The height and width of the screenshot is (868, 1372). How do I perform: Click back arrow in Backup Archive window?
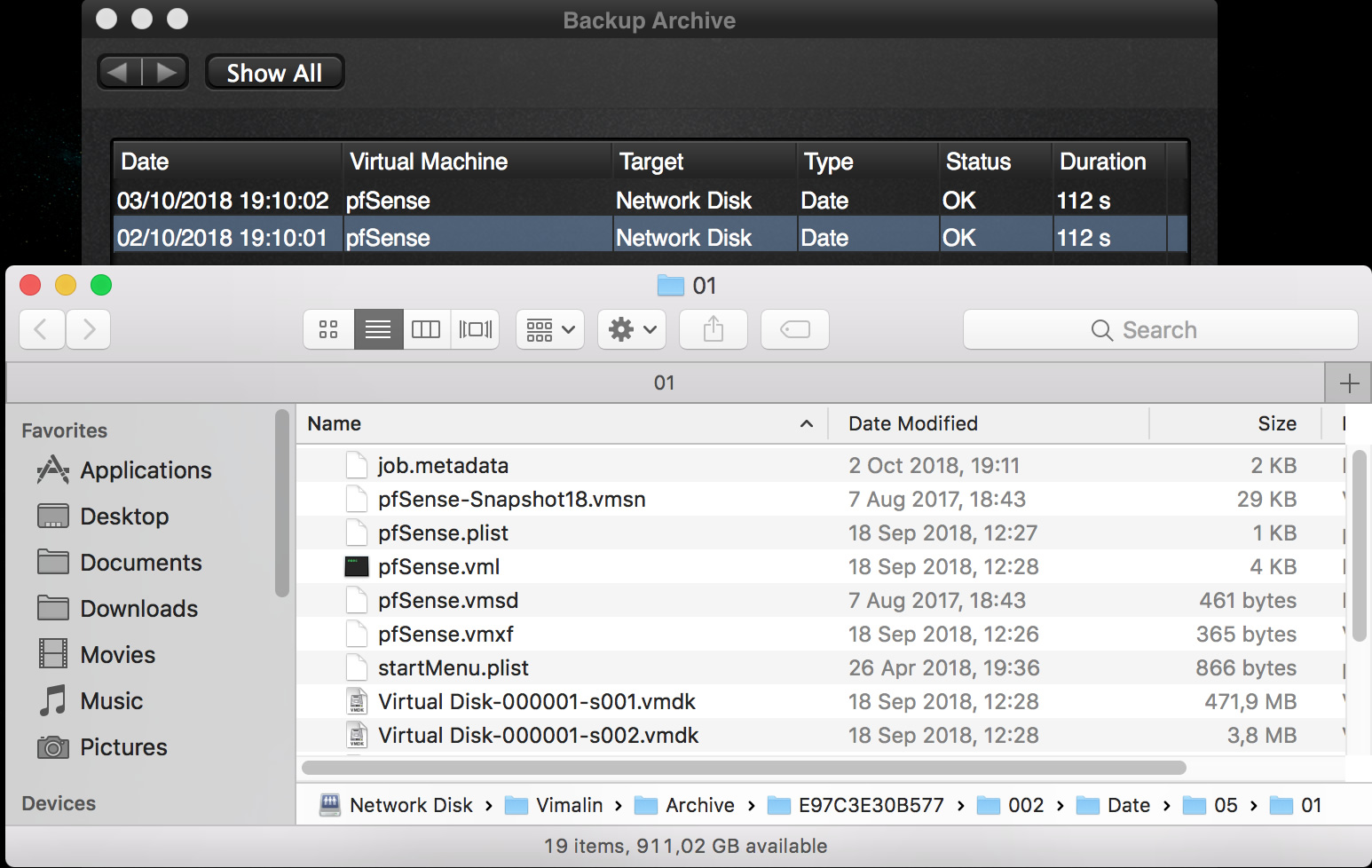click(119, 72)
